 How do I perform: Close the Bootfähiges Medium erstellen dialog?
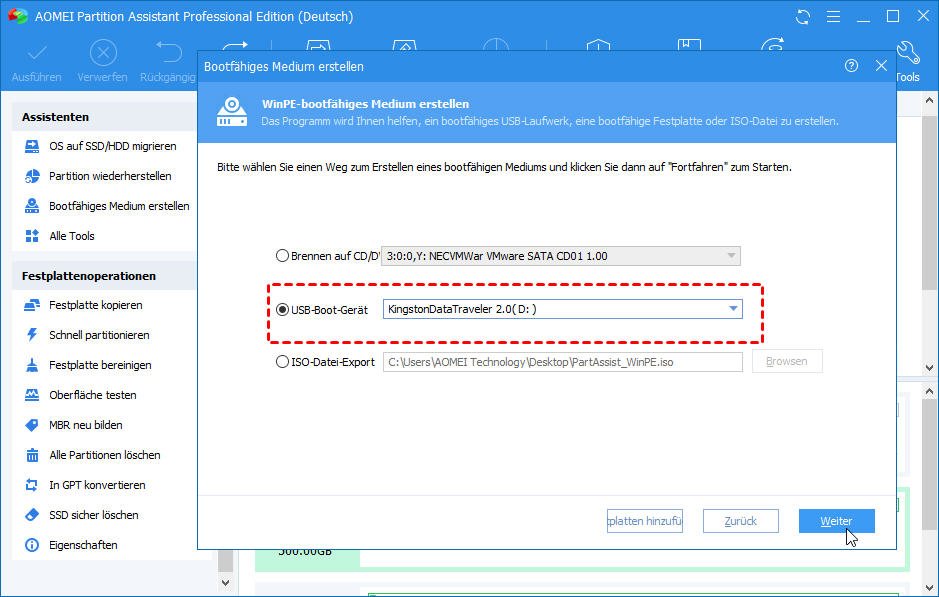(x=881, y=66)
